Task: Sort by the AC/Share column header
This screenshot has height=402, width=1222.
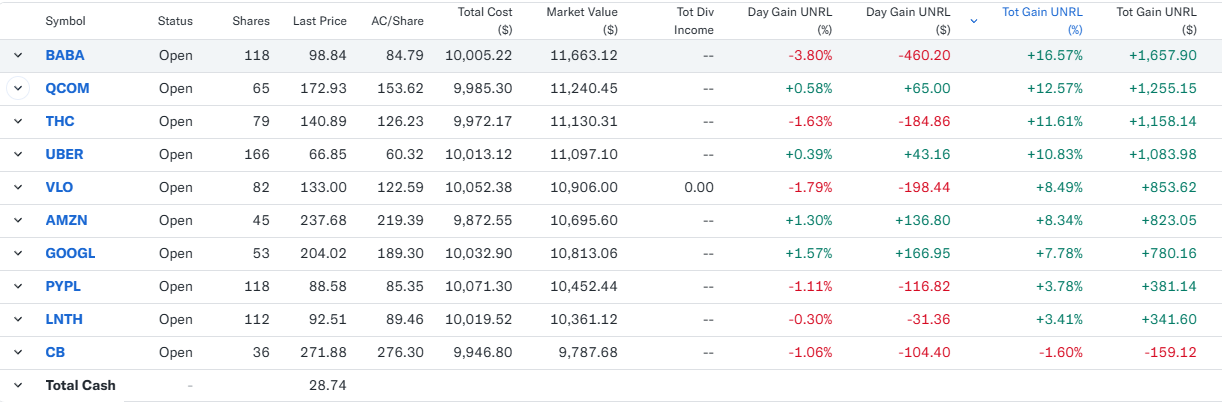Action: [398, 21]
